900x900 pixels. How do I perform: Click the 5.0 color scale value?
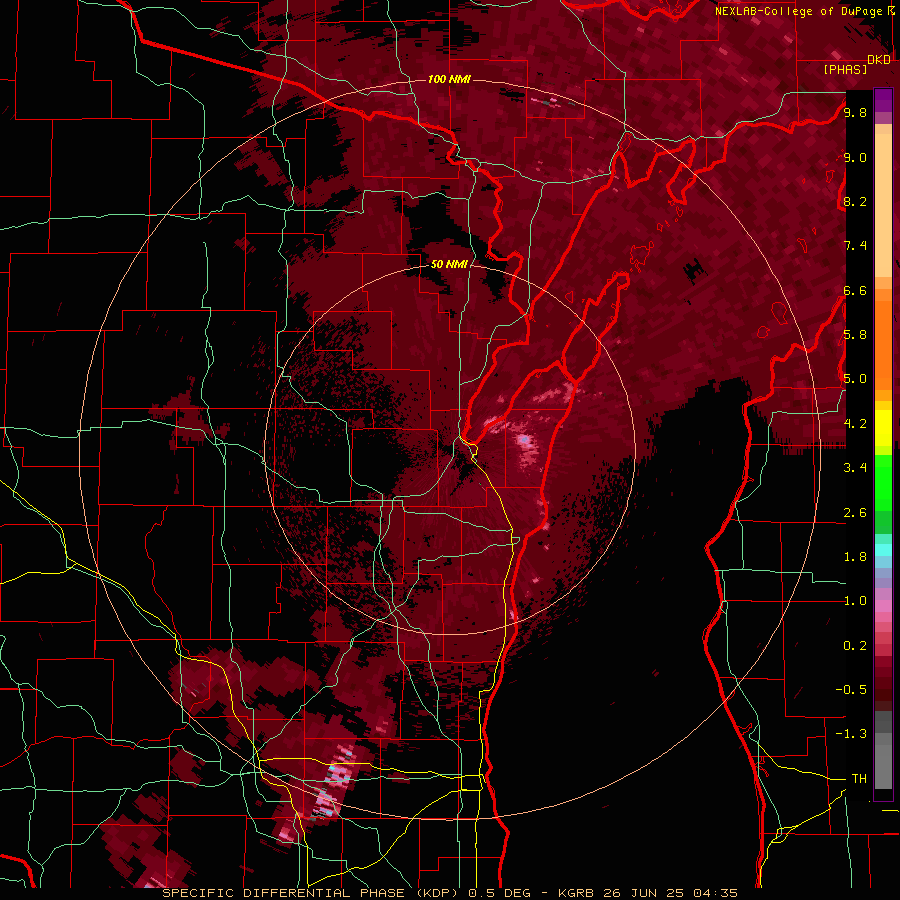(x=855, y=379)
